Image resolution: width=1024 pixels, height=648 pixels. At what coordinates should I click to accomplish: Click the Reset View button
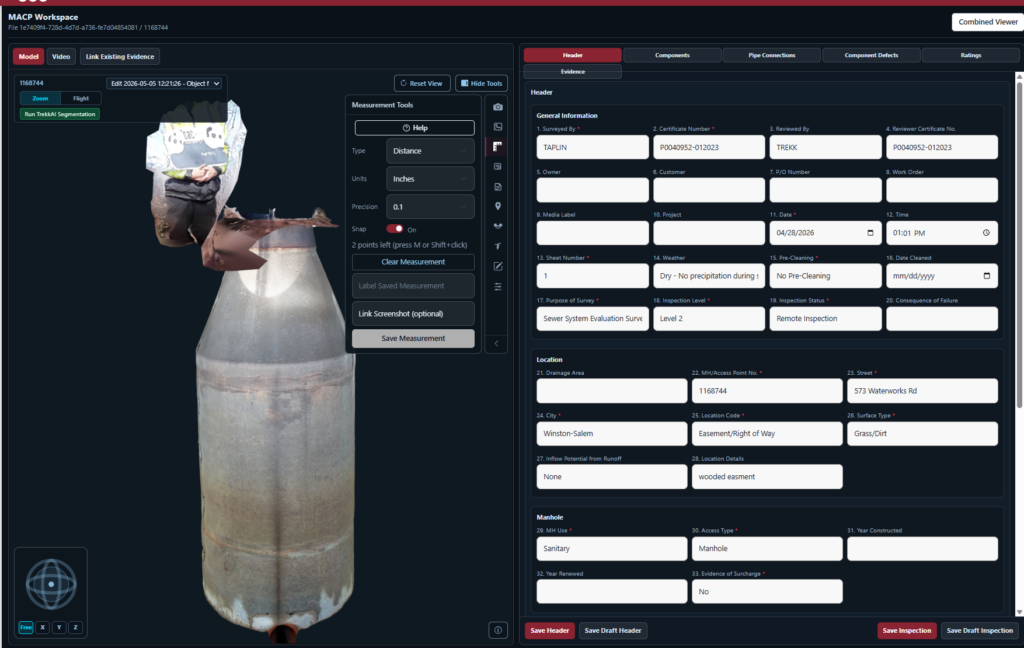(422, 83)
